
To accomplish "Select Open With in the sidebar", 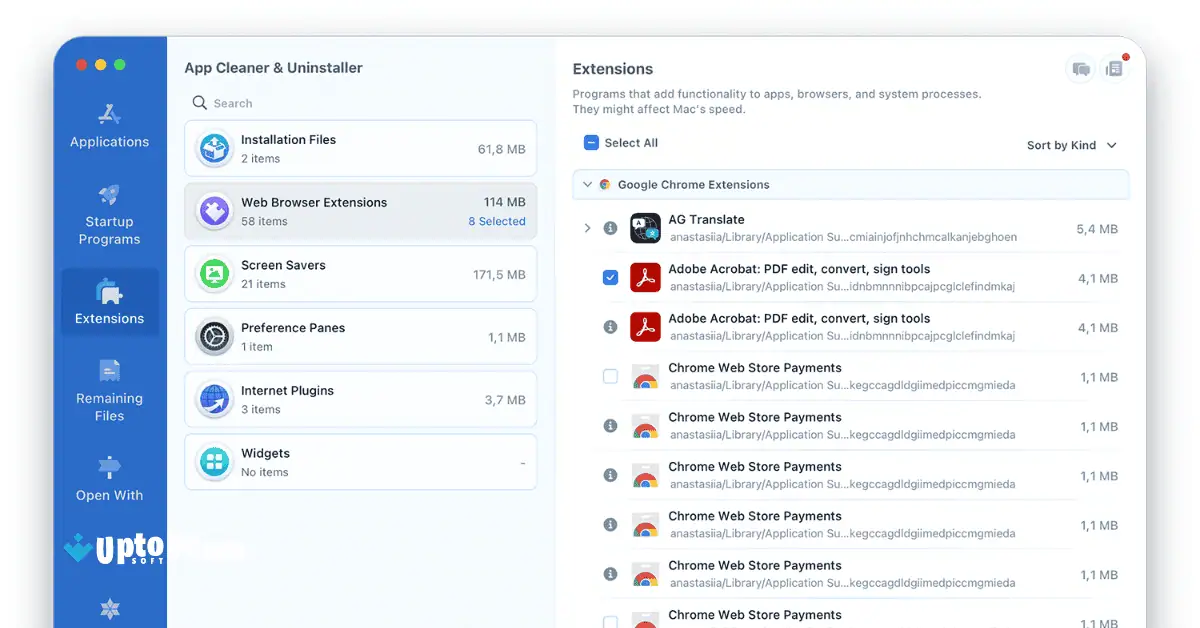I will pos(109,480).
